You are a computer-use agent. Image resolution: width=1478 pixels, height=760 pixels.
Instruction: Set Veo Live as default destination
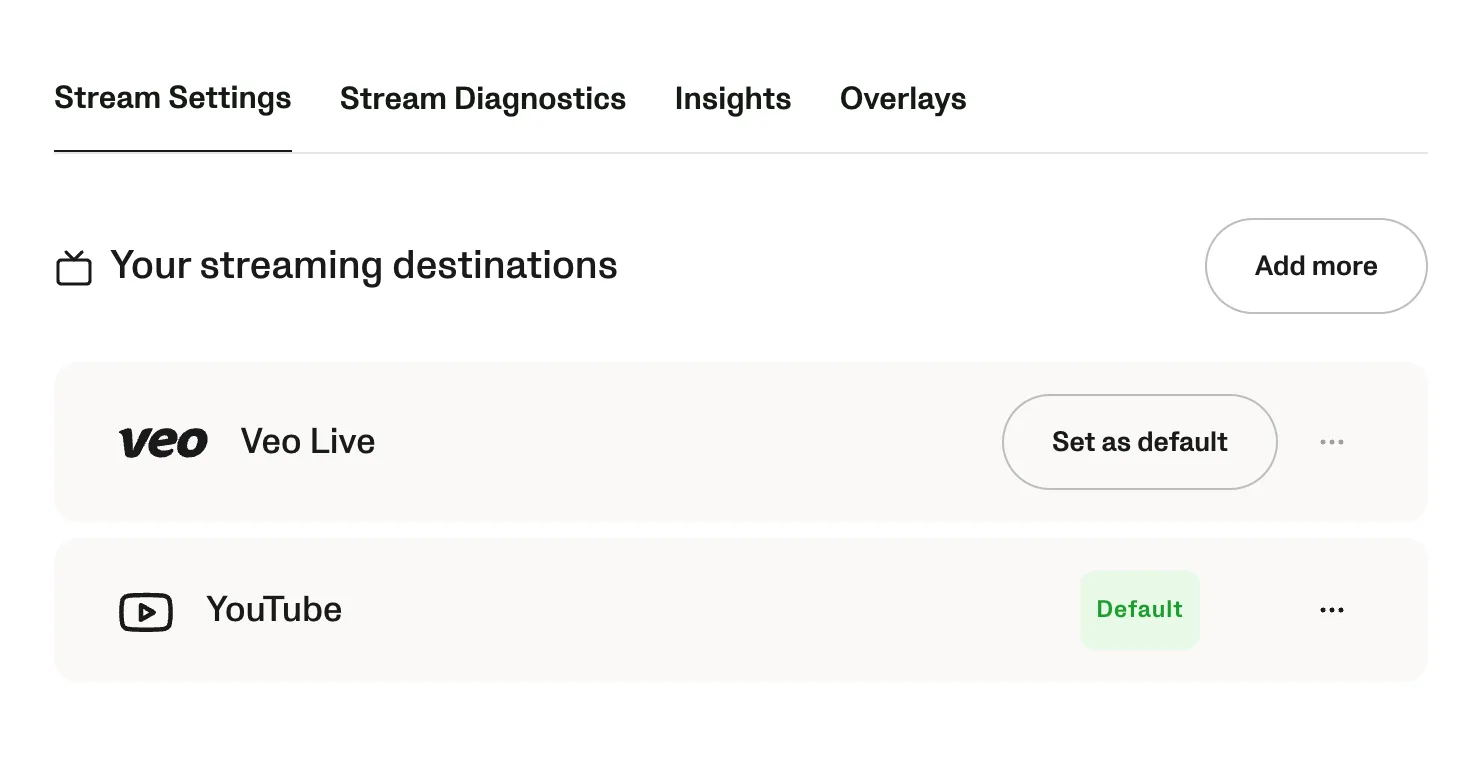[x=1139, y=442]
